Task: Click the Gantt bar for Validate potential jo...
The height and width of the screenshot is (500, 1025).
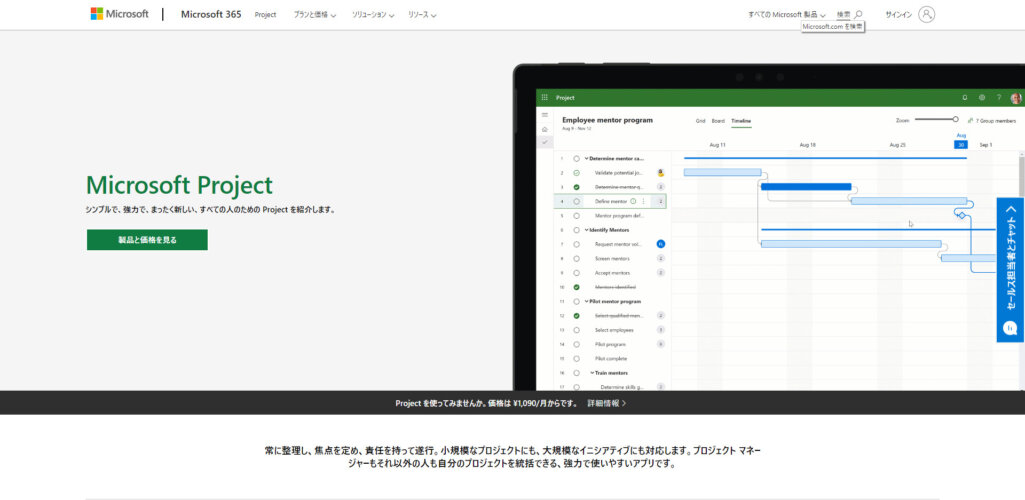Action: coord(722,173)
